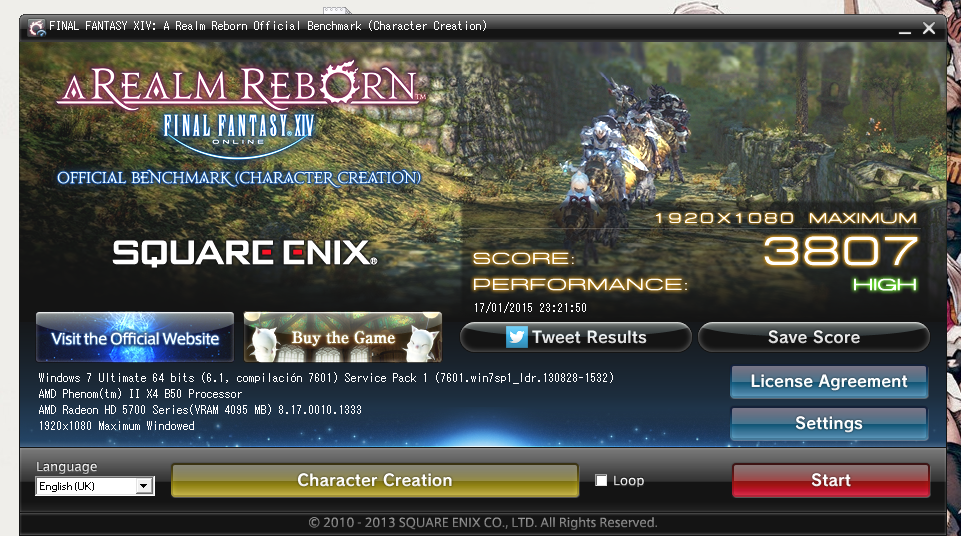
Task: Enable the Loop checkbox
Action: 601,480
